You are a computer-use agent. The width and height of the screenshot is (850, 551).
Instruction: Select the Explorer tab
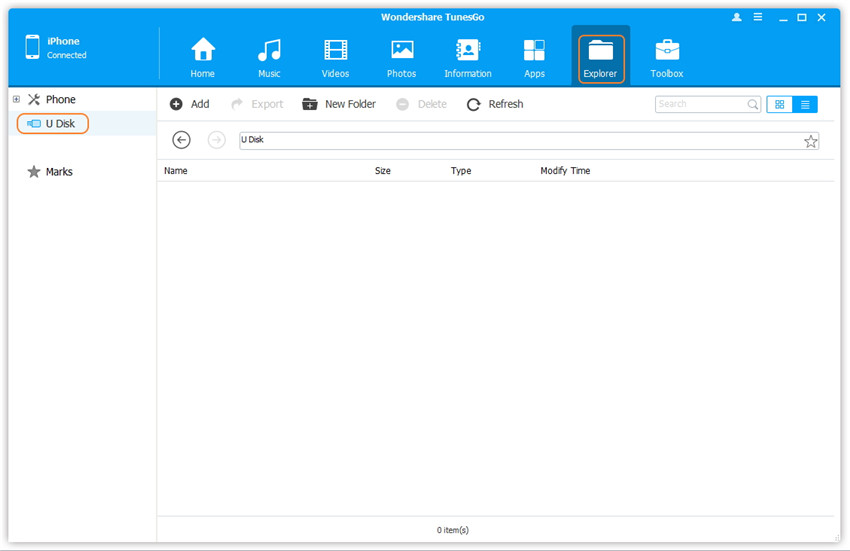coord(600,58)
